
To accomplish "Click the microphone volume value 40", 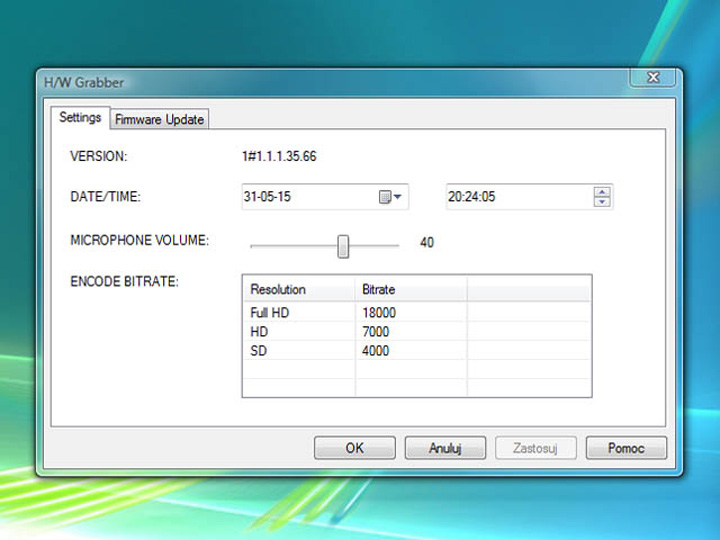I will pos(427,242).
